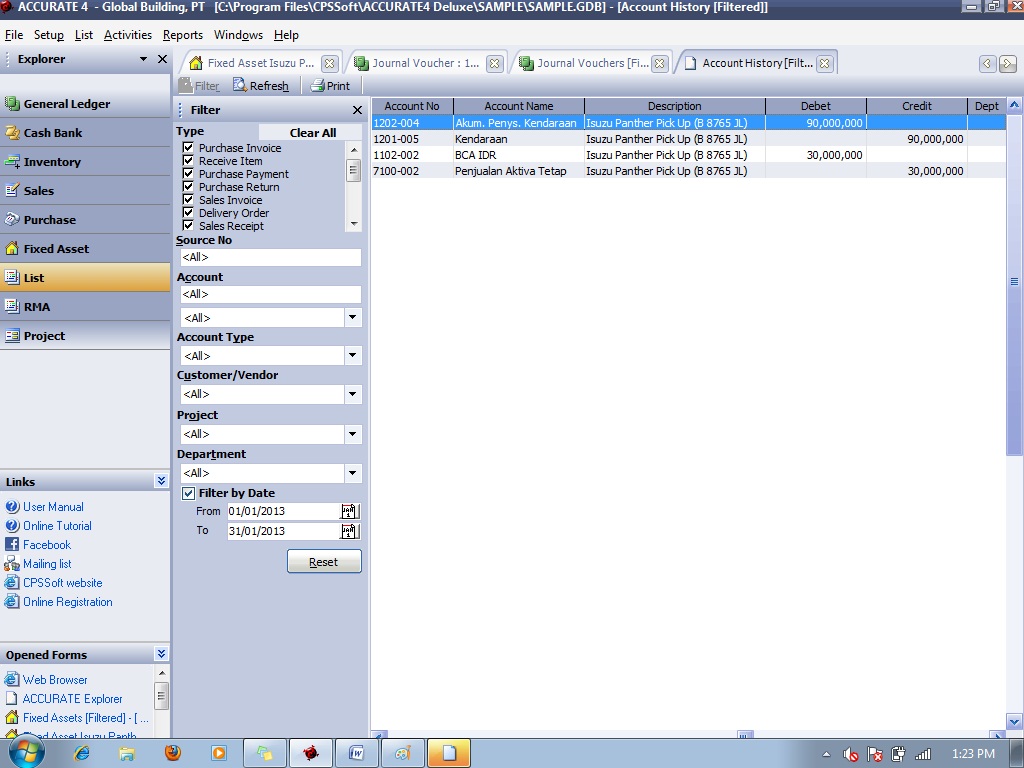Click the Refresh toolbar button
The height and width of the screenshot is (768, 1024).
(x=261, y=86)
